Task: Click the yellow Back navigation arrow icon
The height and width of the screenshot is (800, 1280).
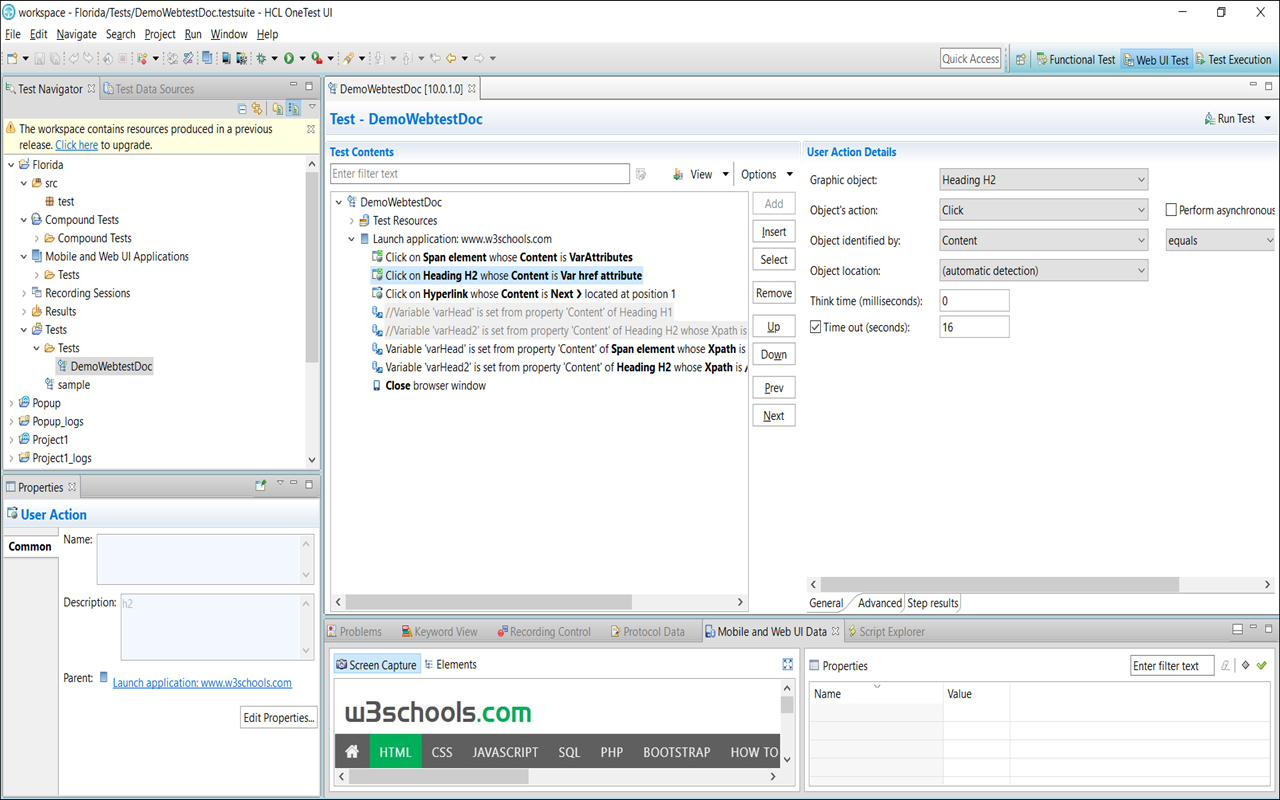Action: click(450, 58)
